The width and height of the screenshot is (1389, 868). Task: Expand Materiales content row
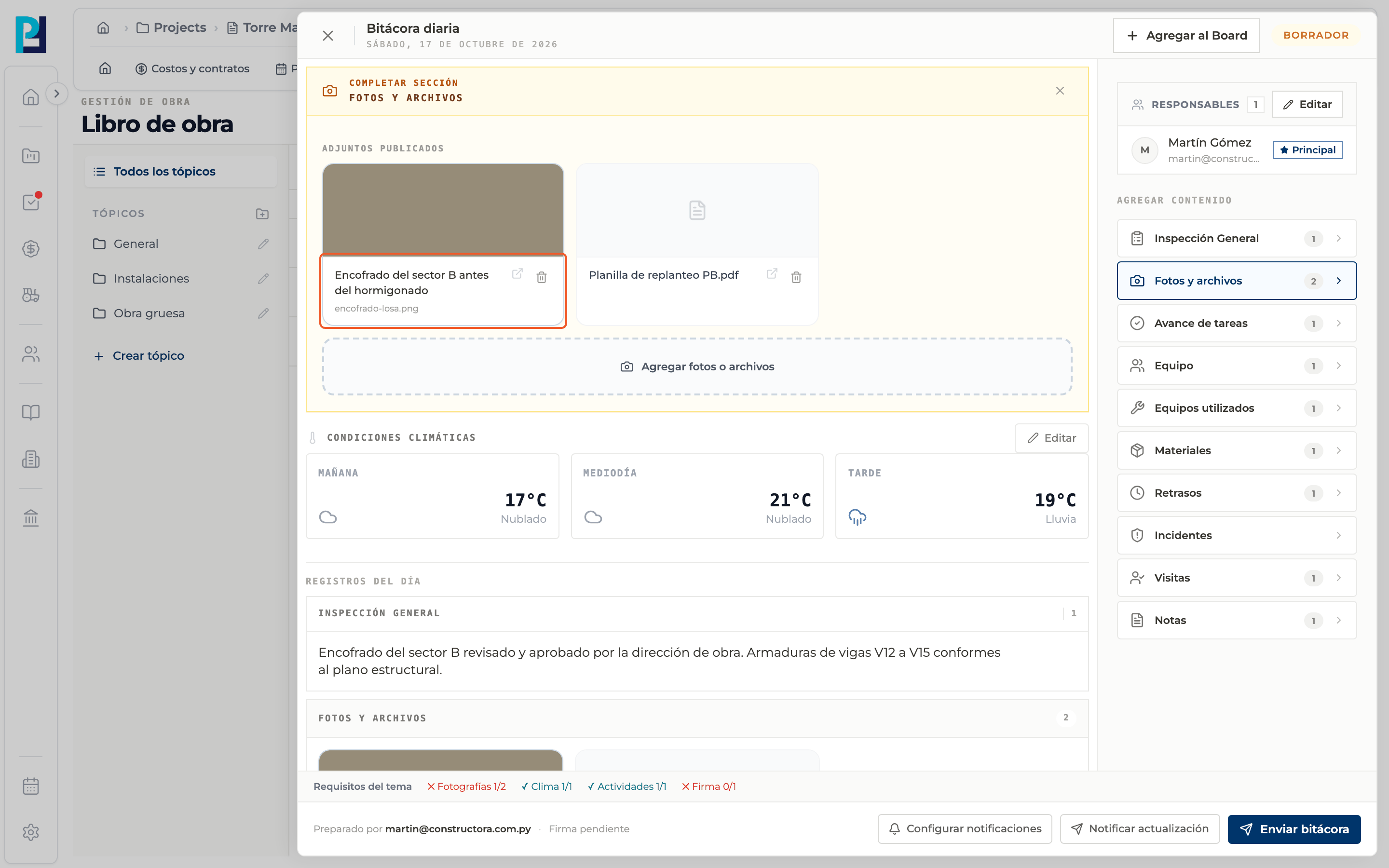pos(1237,451)
